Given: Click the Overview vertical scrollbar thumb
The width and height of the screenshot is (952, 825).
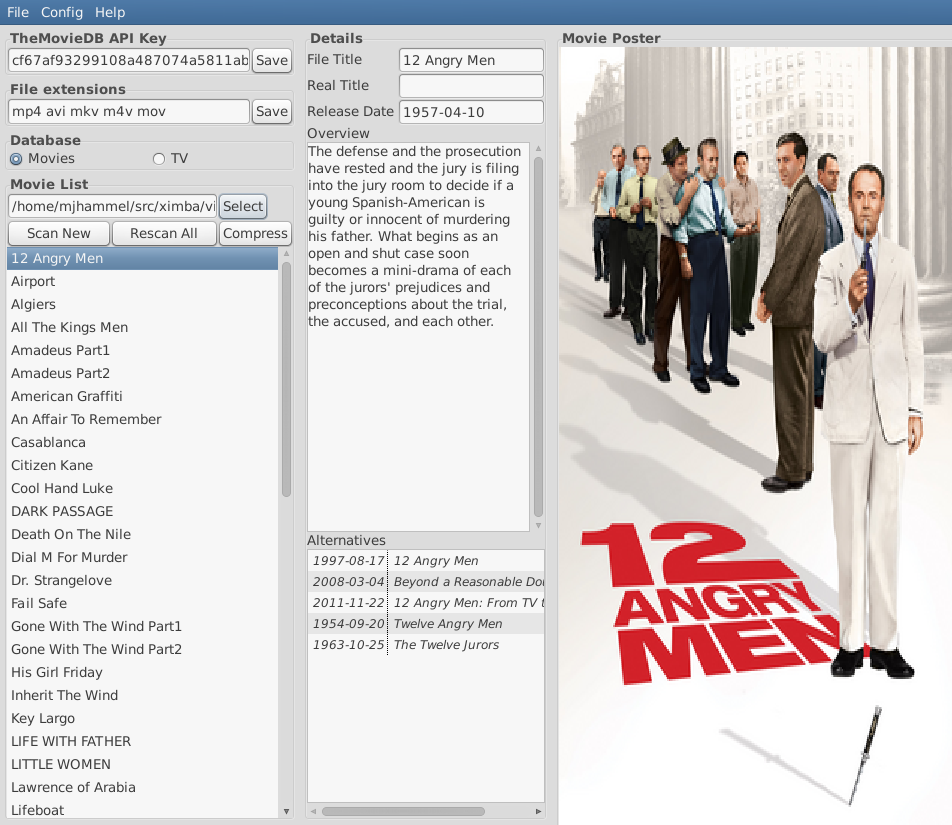Looking at the screenshot, I should pyautogui.click(x=539, y=337).
